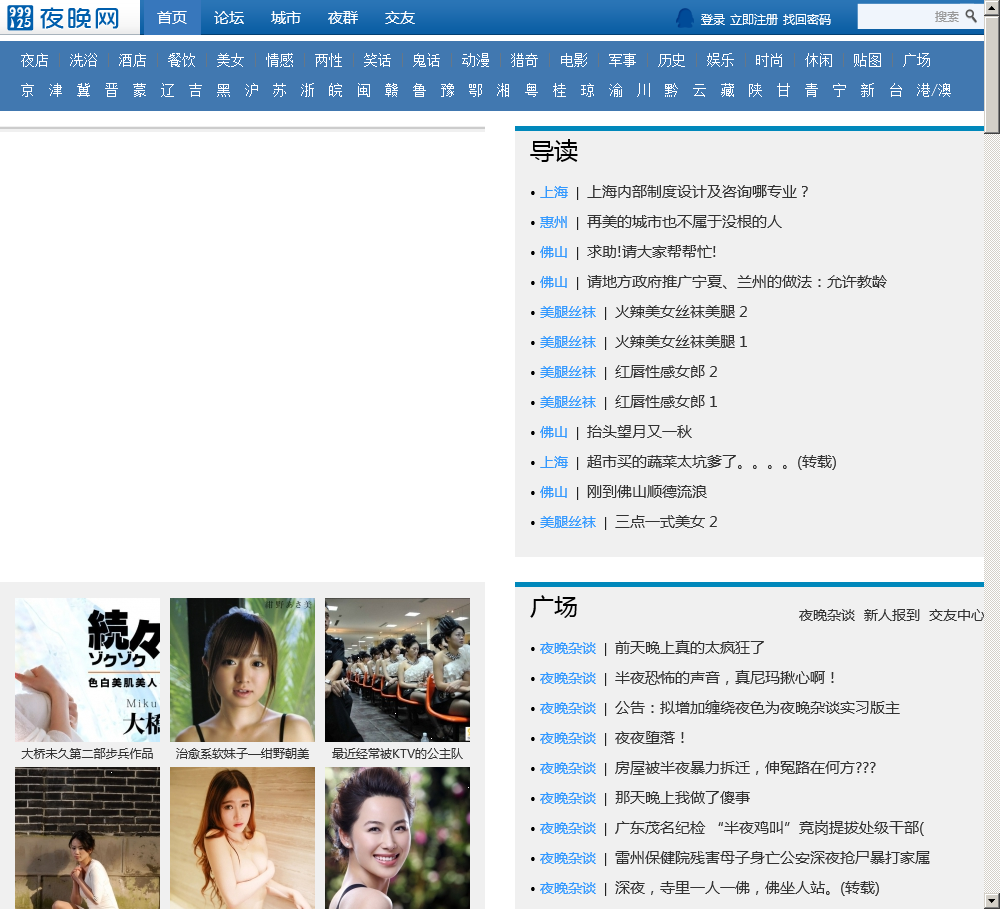The width and height of the screenshot is (1000, 909).
Task: Click the search magnifier icon
Action: [971, 16]
